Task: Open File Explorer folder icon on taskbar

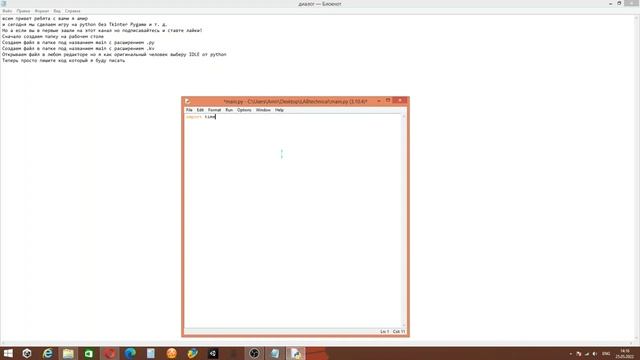Action: coord(68,353)
